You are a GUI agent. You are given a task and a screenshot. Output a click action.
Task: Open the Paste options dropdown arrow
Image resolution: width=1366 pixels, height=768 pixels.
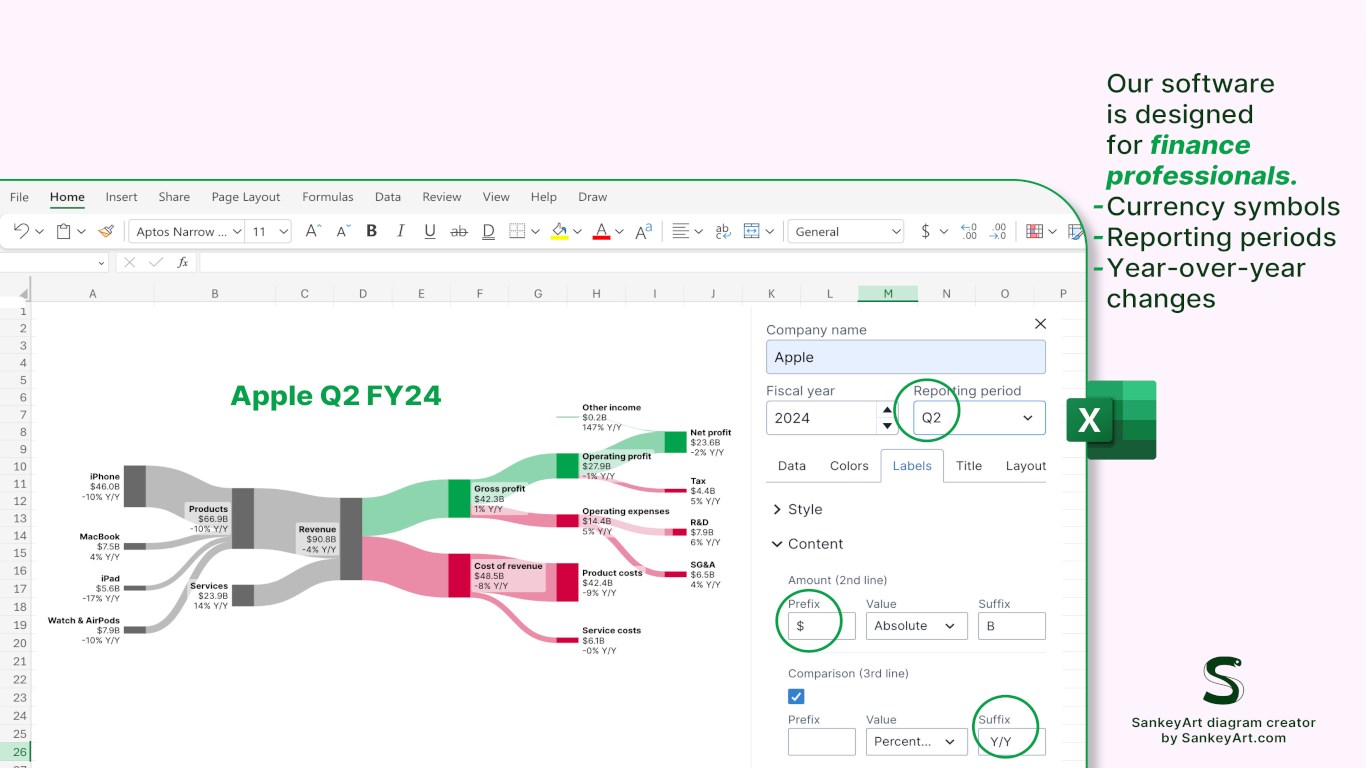tap(81, 232)
